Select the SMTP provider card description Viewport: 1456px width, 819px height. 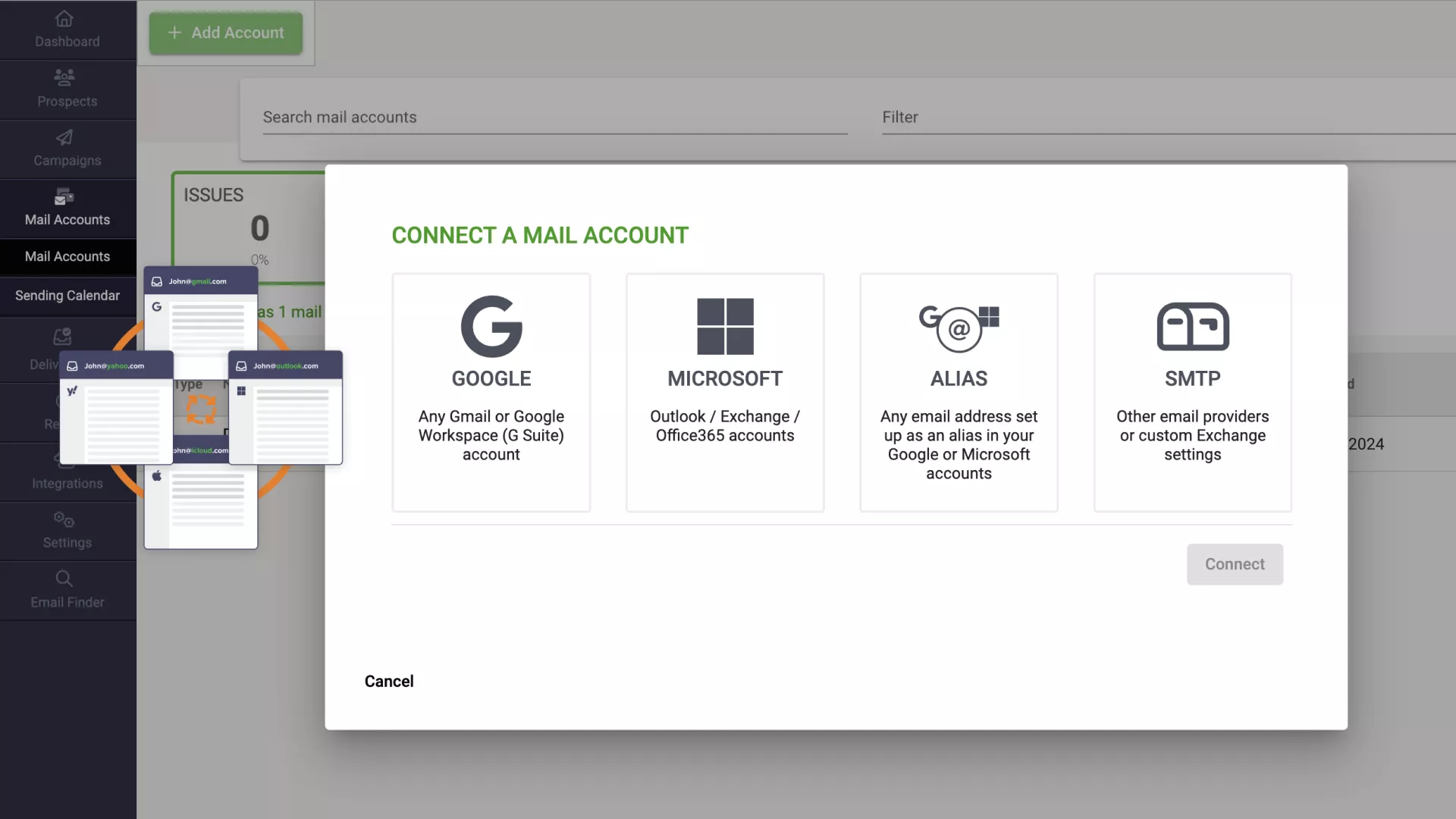(x=1192, y=435)
